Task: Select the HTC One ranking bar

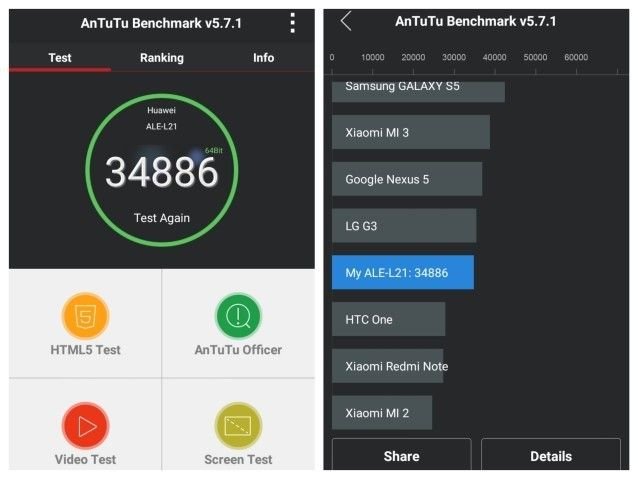Action: click(x=389, y=319)
